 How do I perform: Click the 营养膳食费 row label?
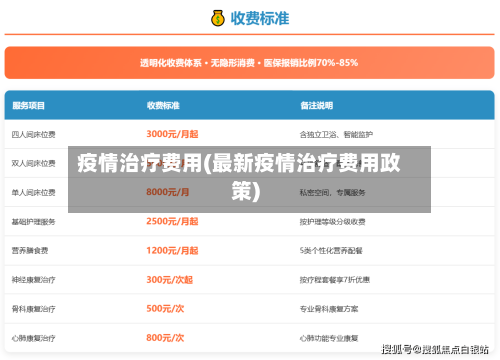click(x=30, y=251)
